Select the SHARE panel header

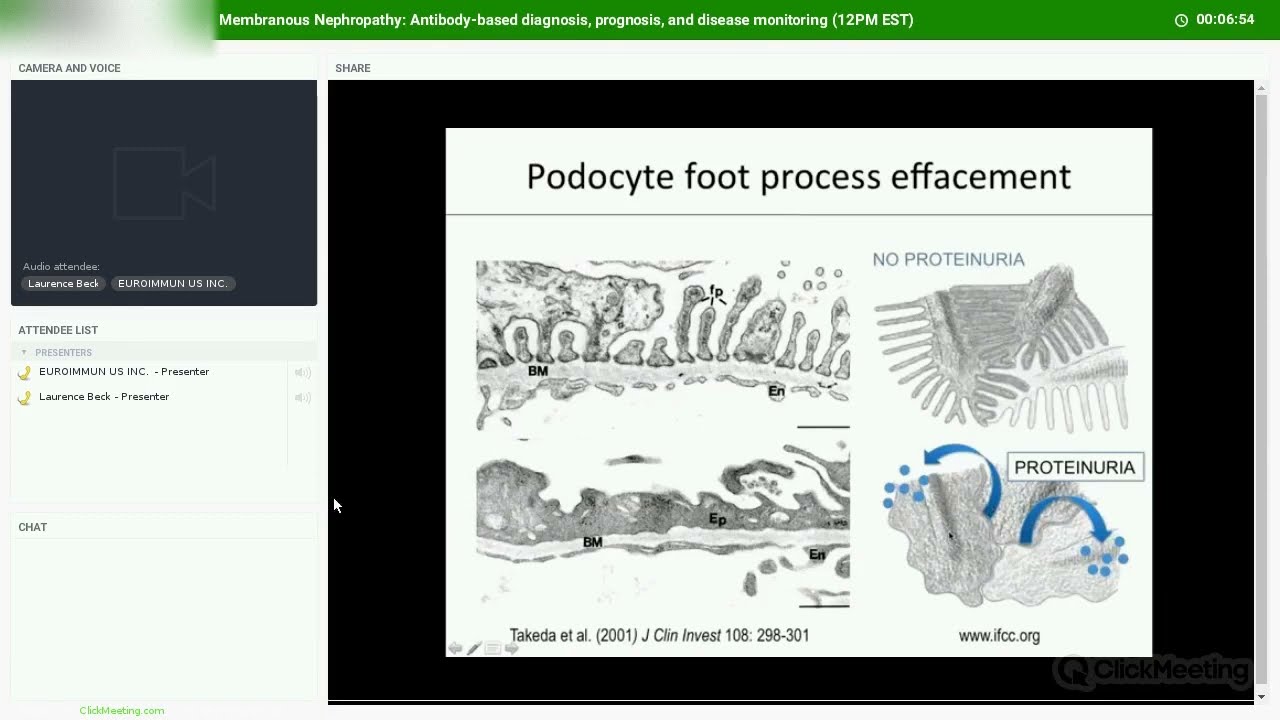[353, 68]
